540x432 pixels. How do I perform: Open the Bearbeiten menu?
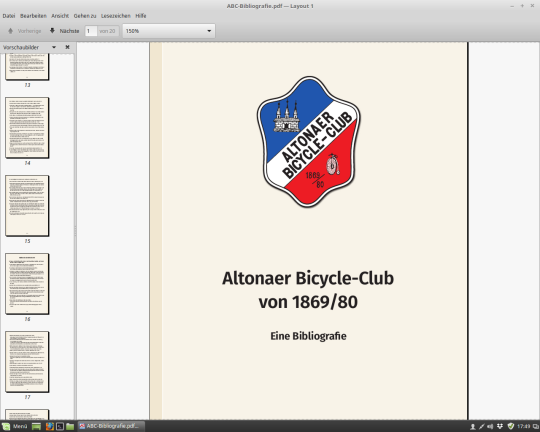[x=33, y=16]
